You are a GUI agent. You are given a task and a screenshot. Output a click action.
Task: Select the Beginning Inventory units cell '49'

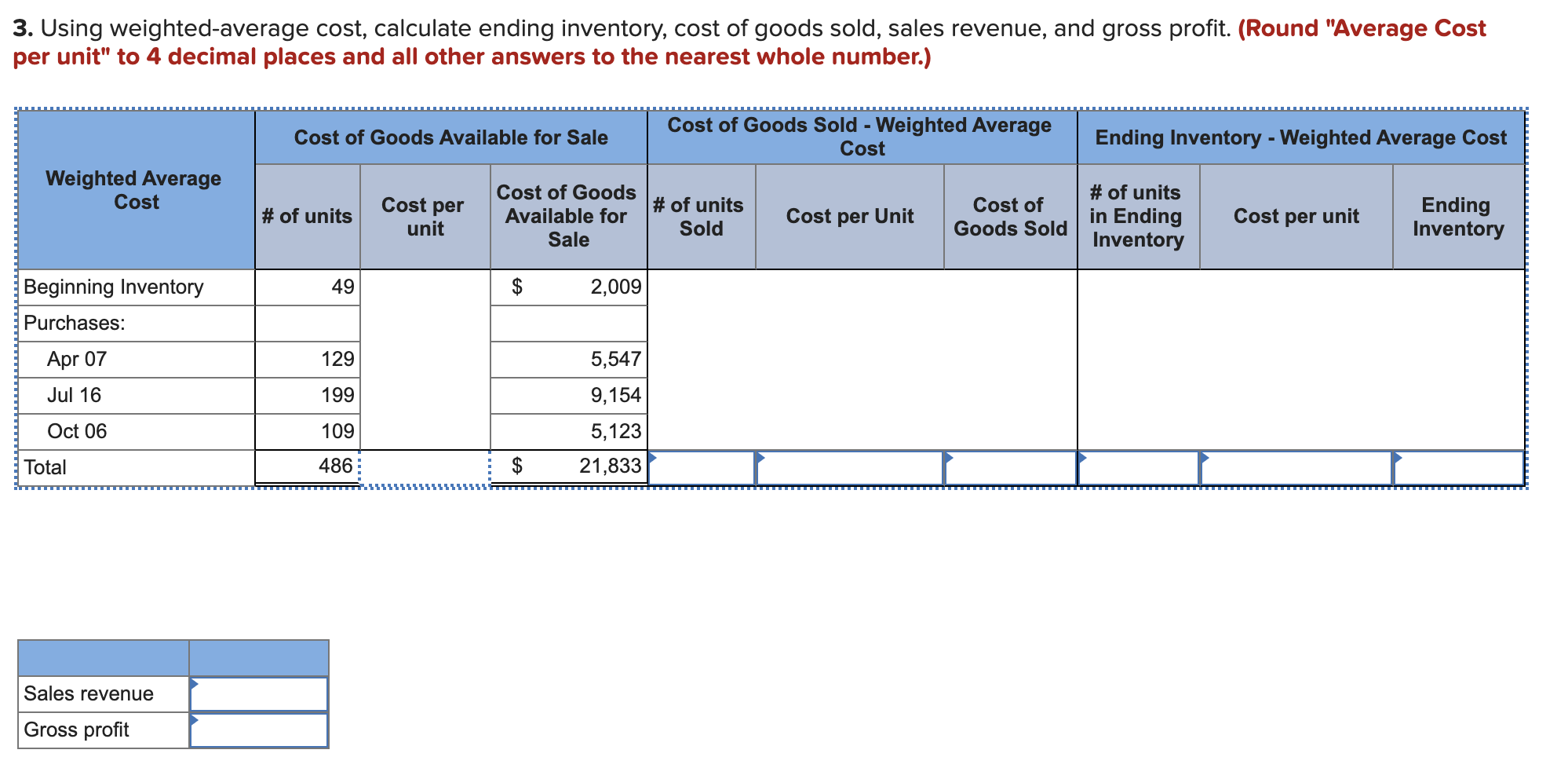pyautogui.click(x=308, y=287)
